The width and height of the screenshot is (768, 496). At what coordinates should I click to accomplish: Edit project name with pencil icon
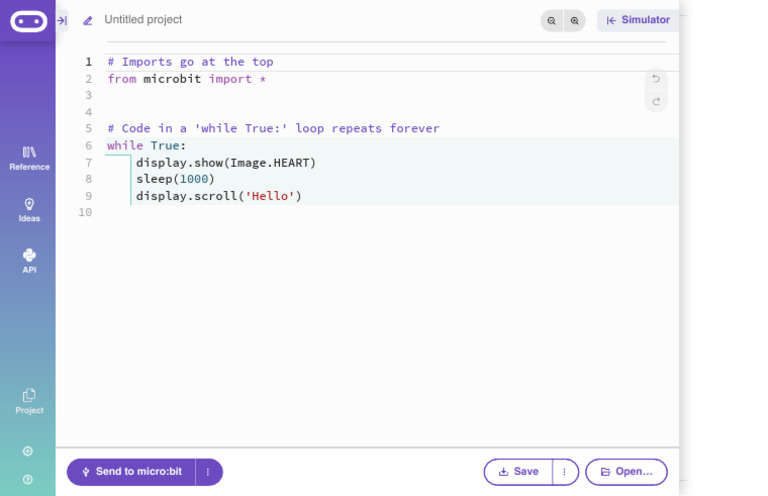click(x=88, y=21)
